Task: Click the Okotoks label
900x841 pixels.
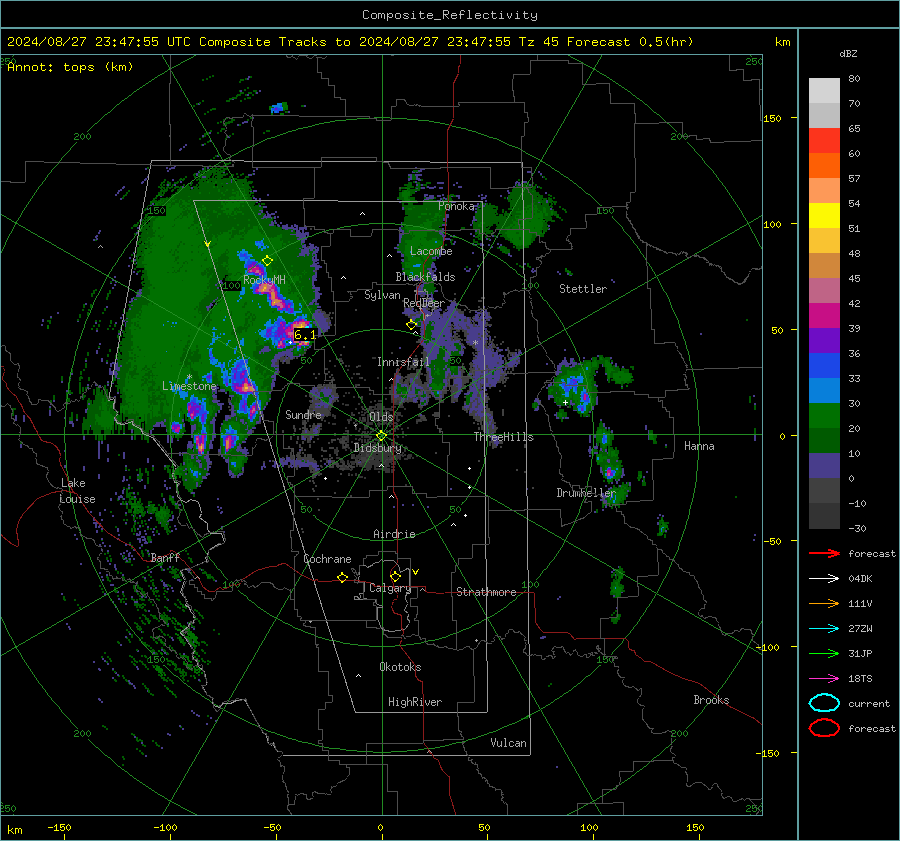Action: 400,667
